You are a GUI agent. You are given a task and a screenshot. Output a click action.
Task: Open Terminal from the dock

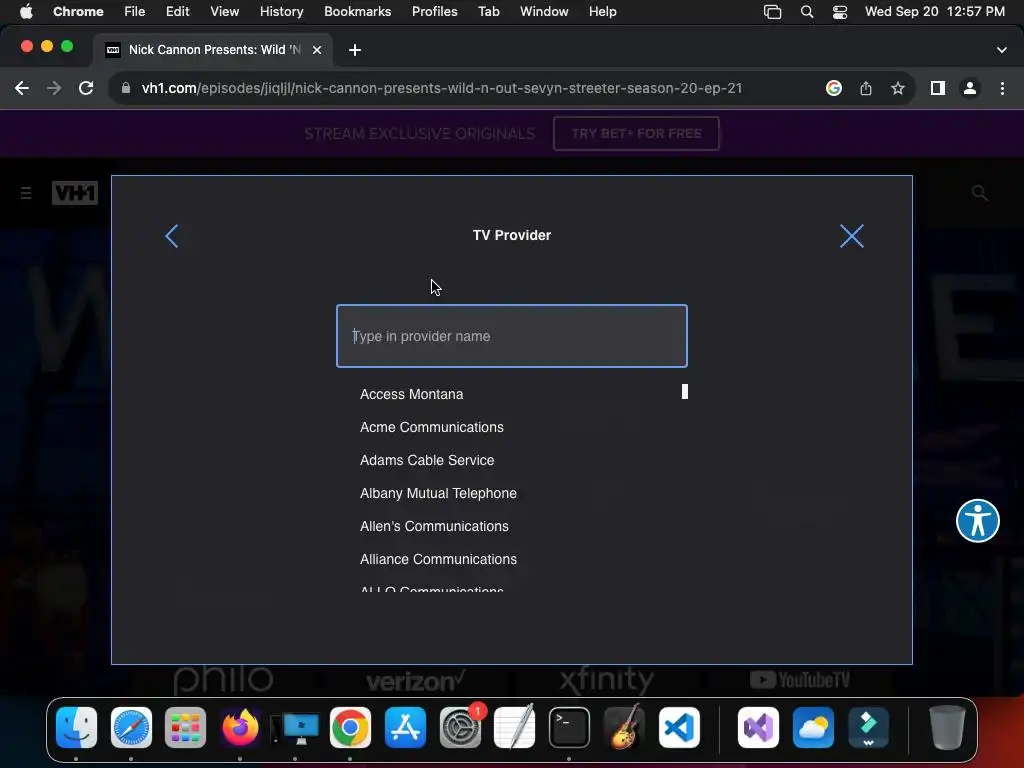pos(569,728)
